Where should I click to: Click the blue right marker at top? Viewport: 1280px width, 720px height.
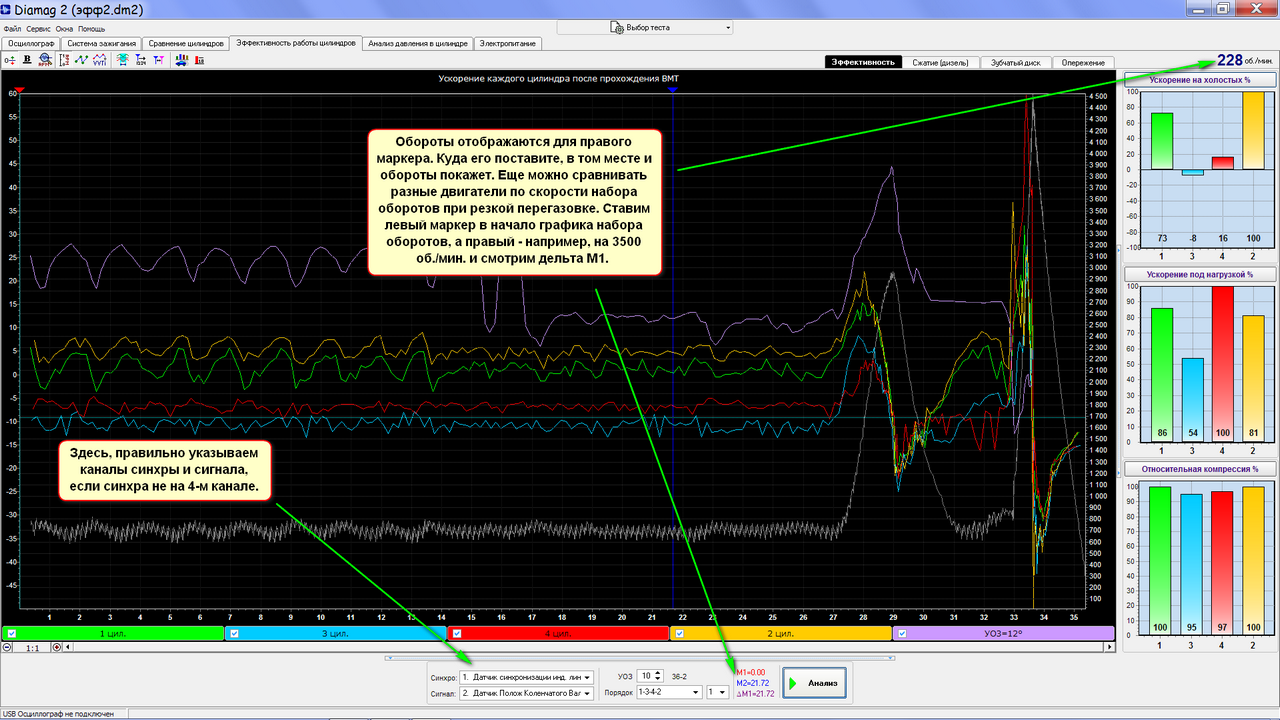point(673,90)
